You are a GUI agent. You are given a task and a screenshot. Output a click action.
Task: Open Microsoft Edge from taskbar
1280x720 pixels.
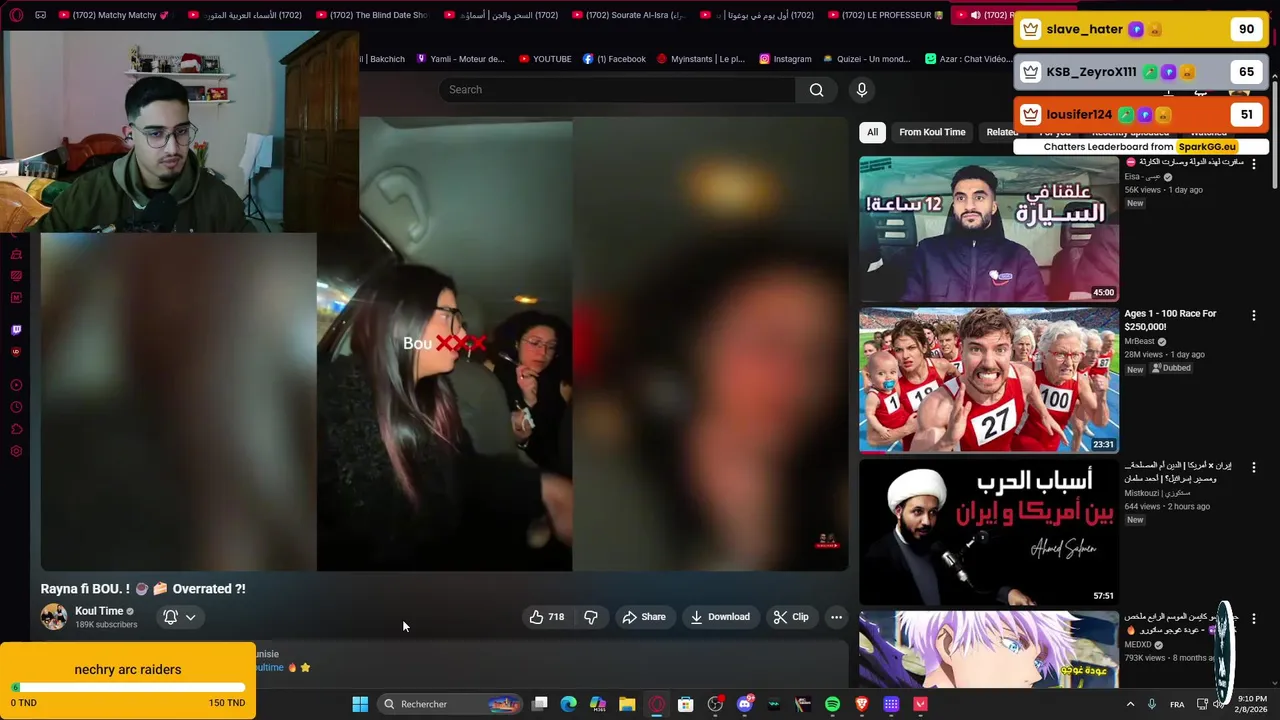(568, 704)
